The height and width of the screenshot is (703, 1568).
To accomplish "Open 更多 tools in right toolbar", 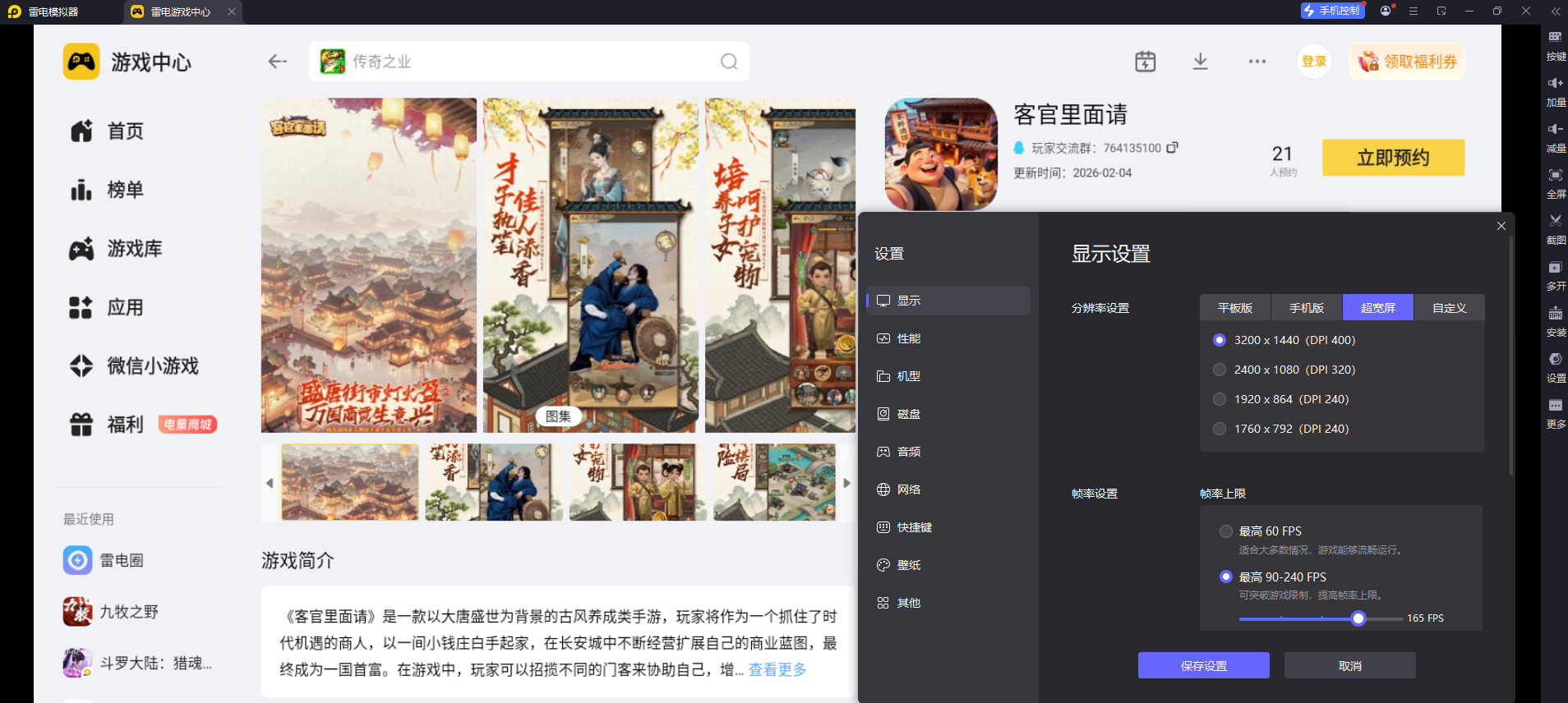I will pyautogui.click(x=1556, y=414).
